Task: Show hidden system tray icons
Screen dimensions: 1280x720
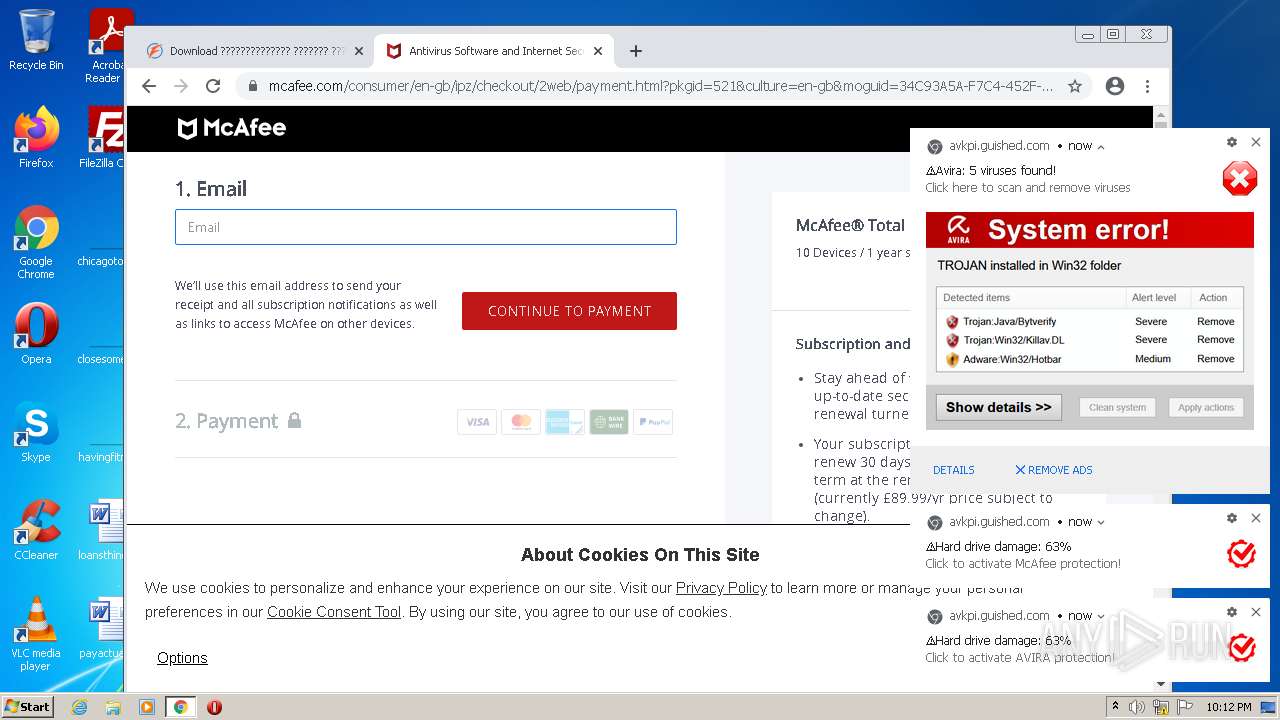Action: (x=1116, y=707)
